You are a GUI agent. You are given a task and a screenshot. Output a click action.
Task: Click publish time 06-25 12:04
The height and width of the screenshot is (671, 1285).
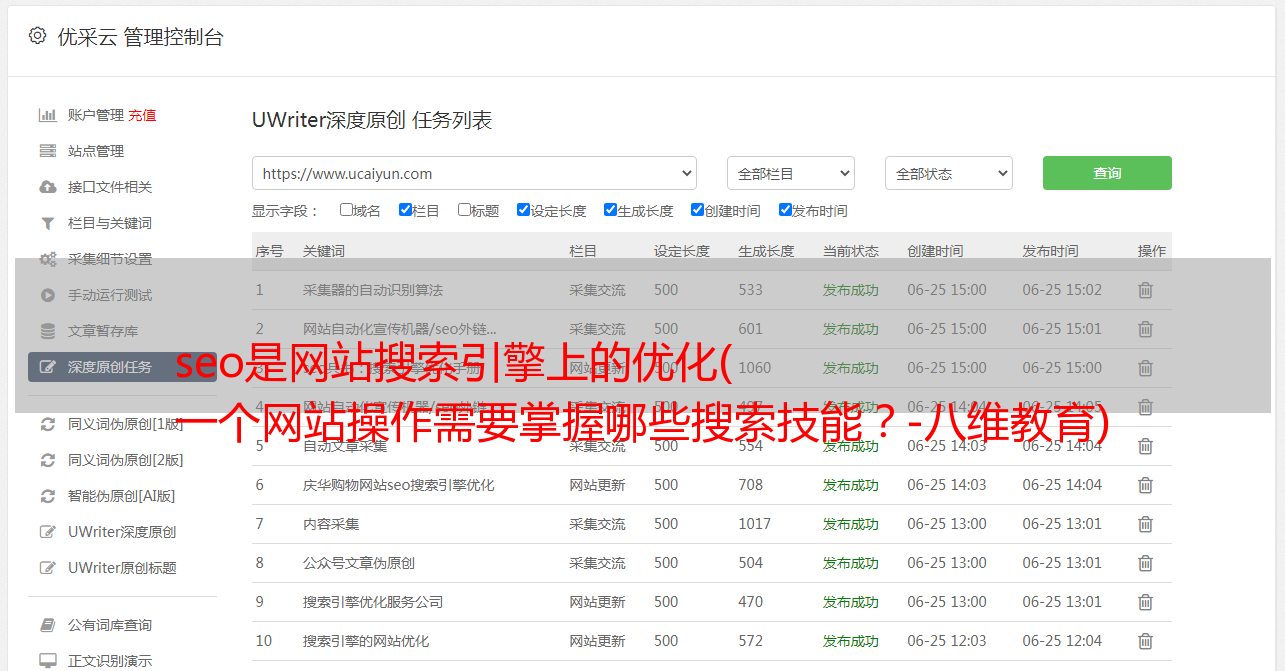[1062, 641]
